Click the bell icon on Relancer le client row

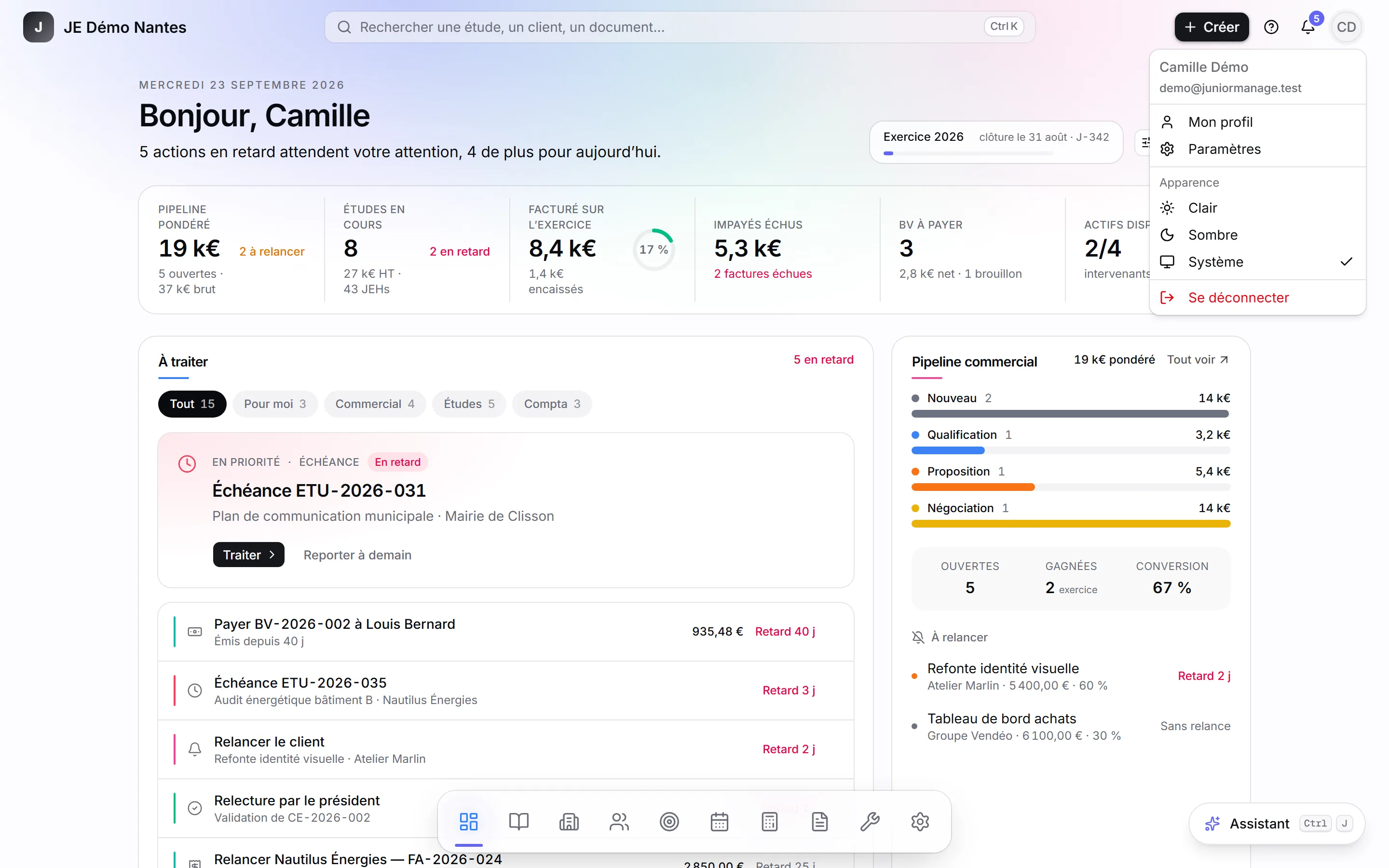[x=195, y=749]
